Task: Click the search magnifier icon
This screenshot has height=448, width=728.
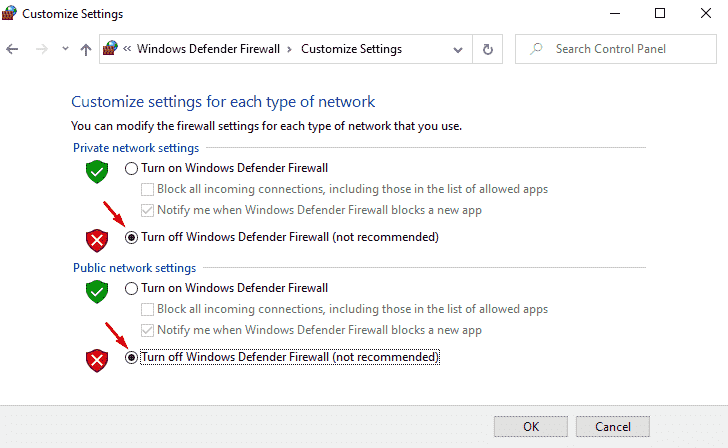Action: tap(536, 49)
